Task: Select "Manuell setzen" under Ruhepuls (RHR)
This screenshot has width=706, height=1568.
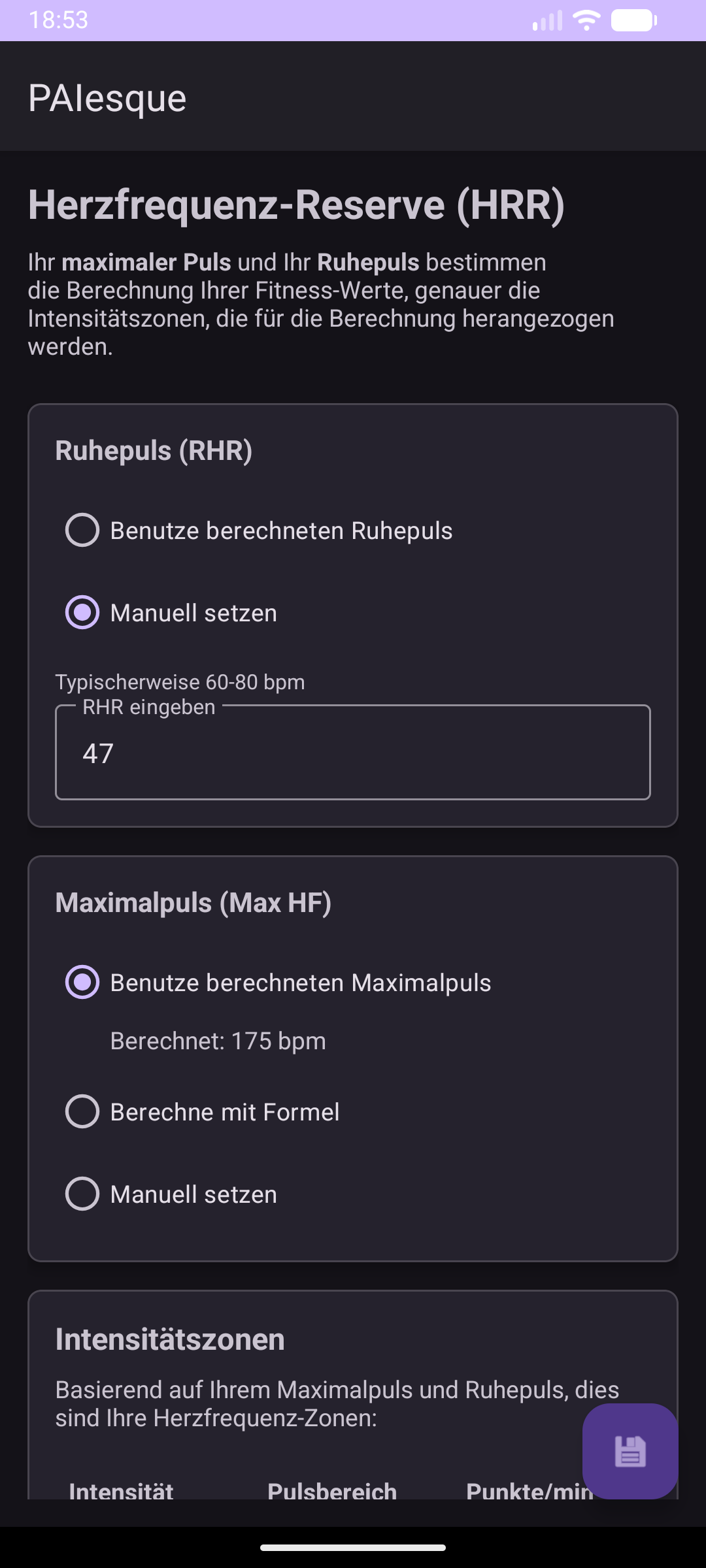Action: pyautogui.click(x=83, y=612)
